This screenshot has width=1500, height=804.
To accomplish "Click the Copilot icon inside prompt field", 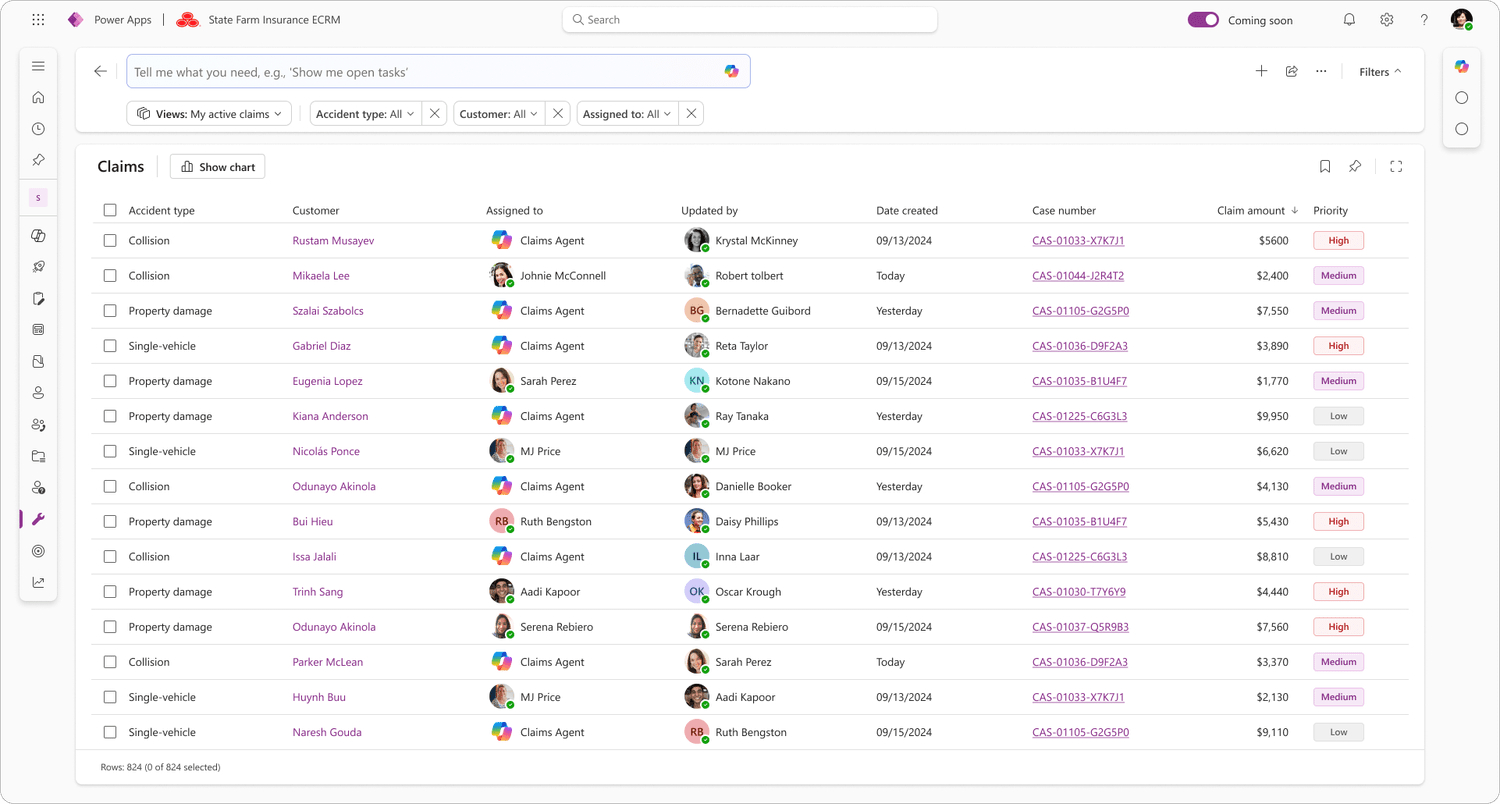I will 732,71.
